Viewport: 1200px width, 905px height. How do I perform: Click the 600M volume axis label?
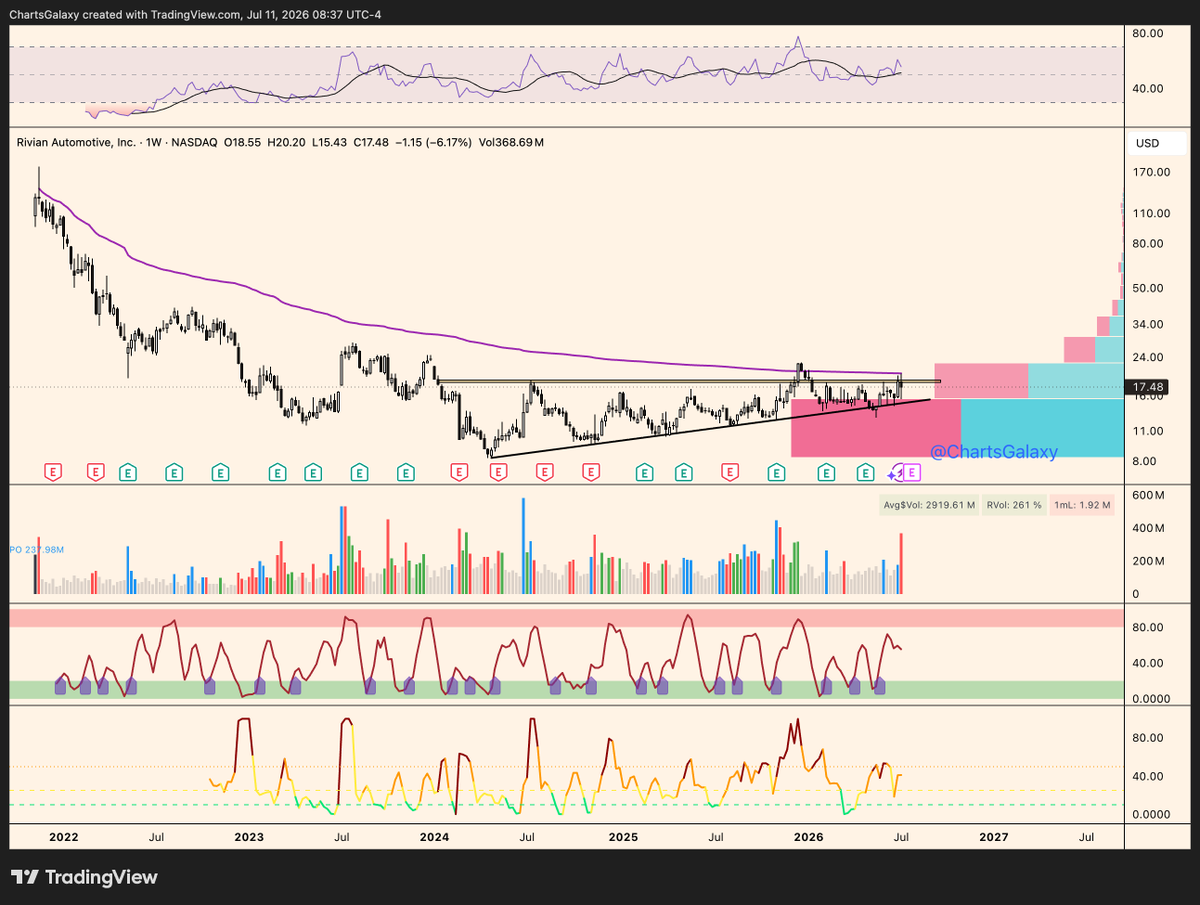(x=1148, y=495)
